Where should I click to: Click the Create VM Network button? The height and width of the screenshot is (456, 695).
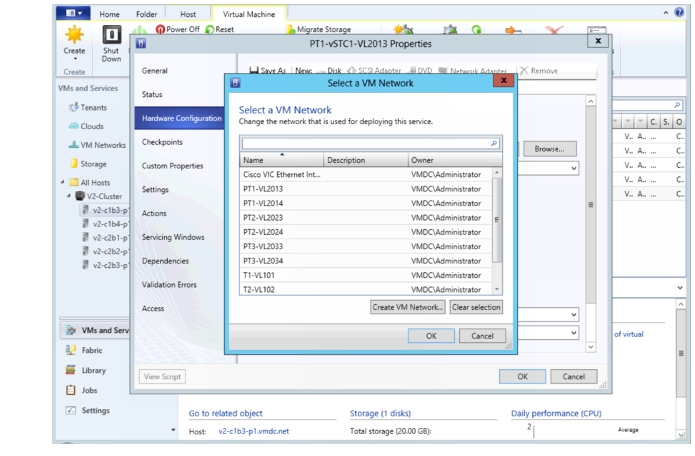408,307
